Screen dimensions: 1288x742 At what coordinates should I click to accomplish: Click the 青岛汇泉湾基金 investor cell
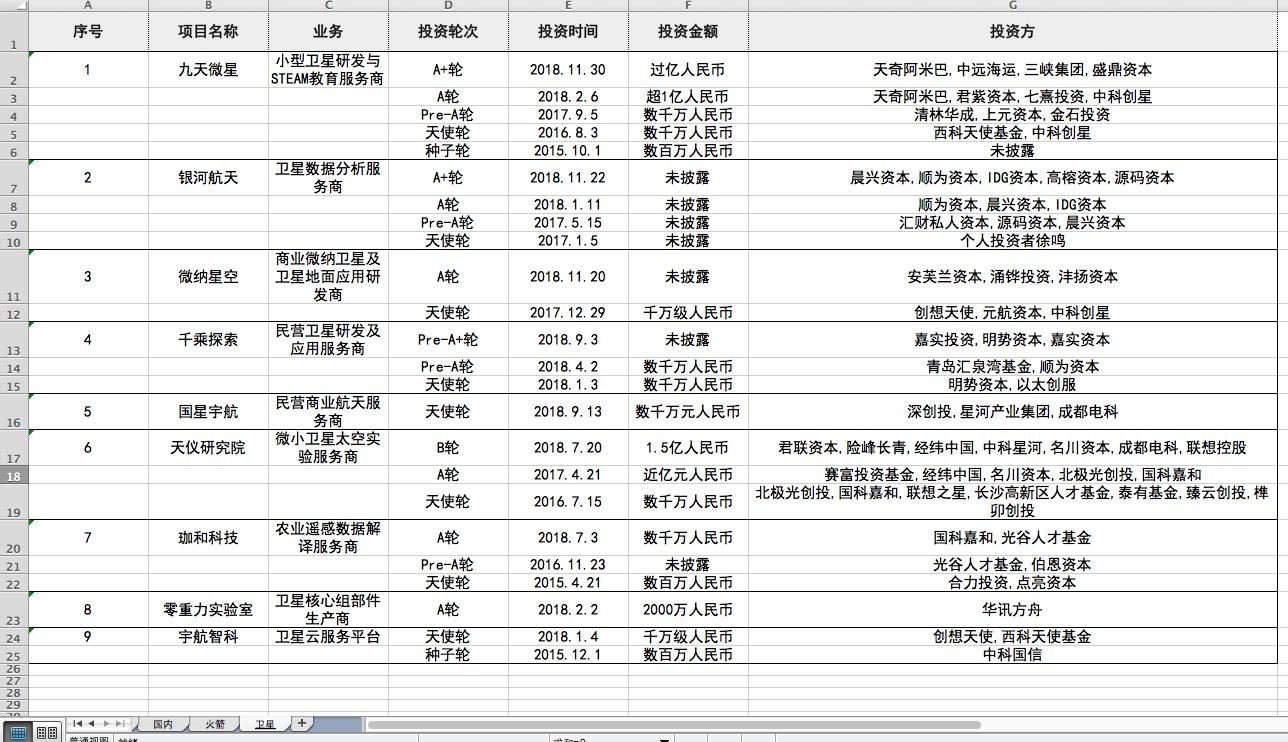(x=1013, y=367)
